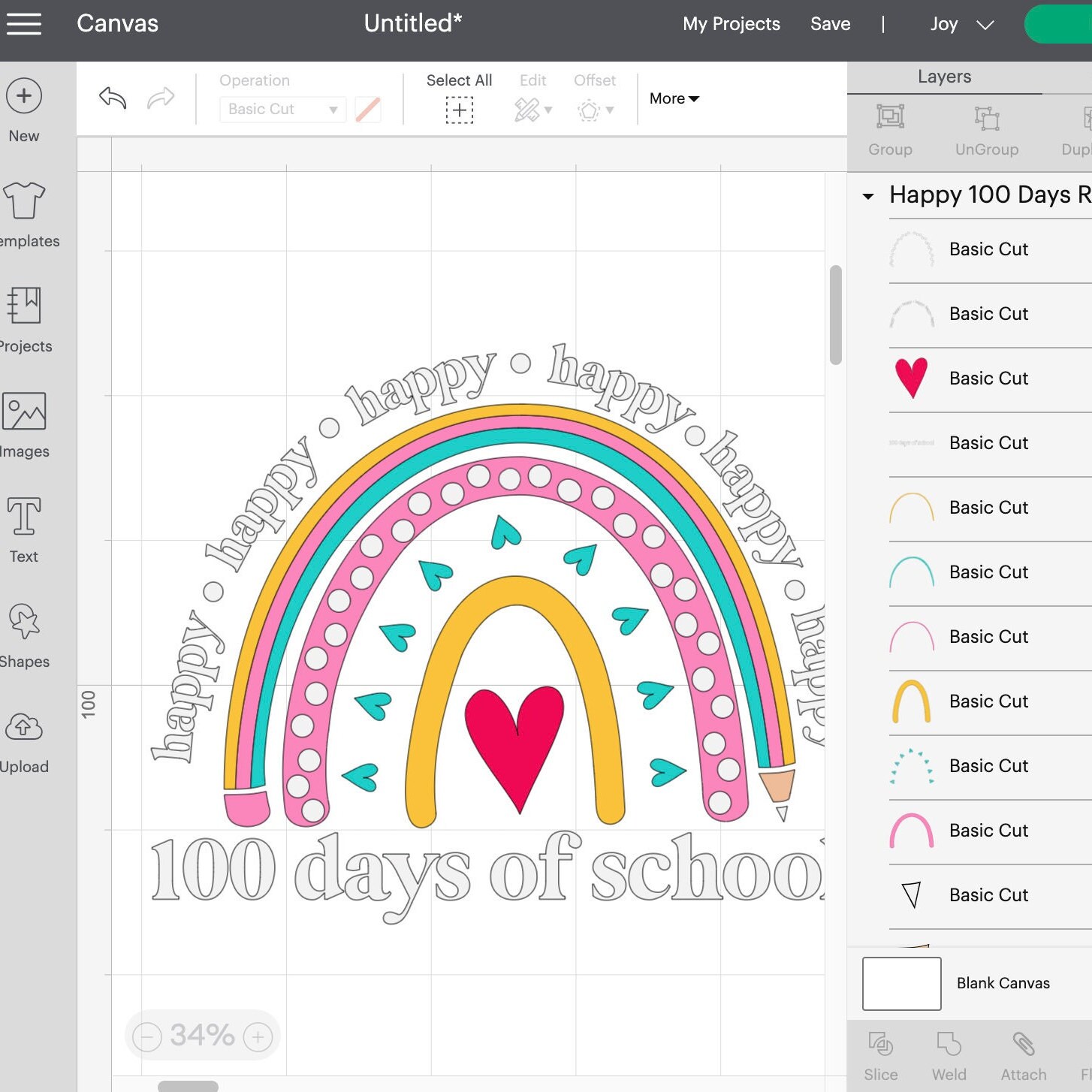
Task: Open the Operation dropdown
Action: [282, 109]
